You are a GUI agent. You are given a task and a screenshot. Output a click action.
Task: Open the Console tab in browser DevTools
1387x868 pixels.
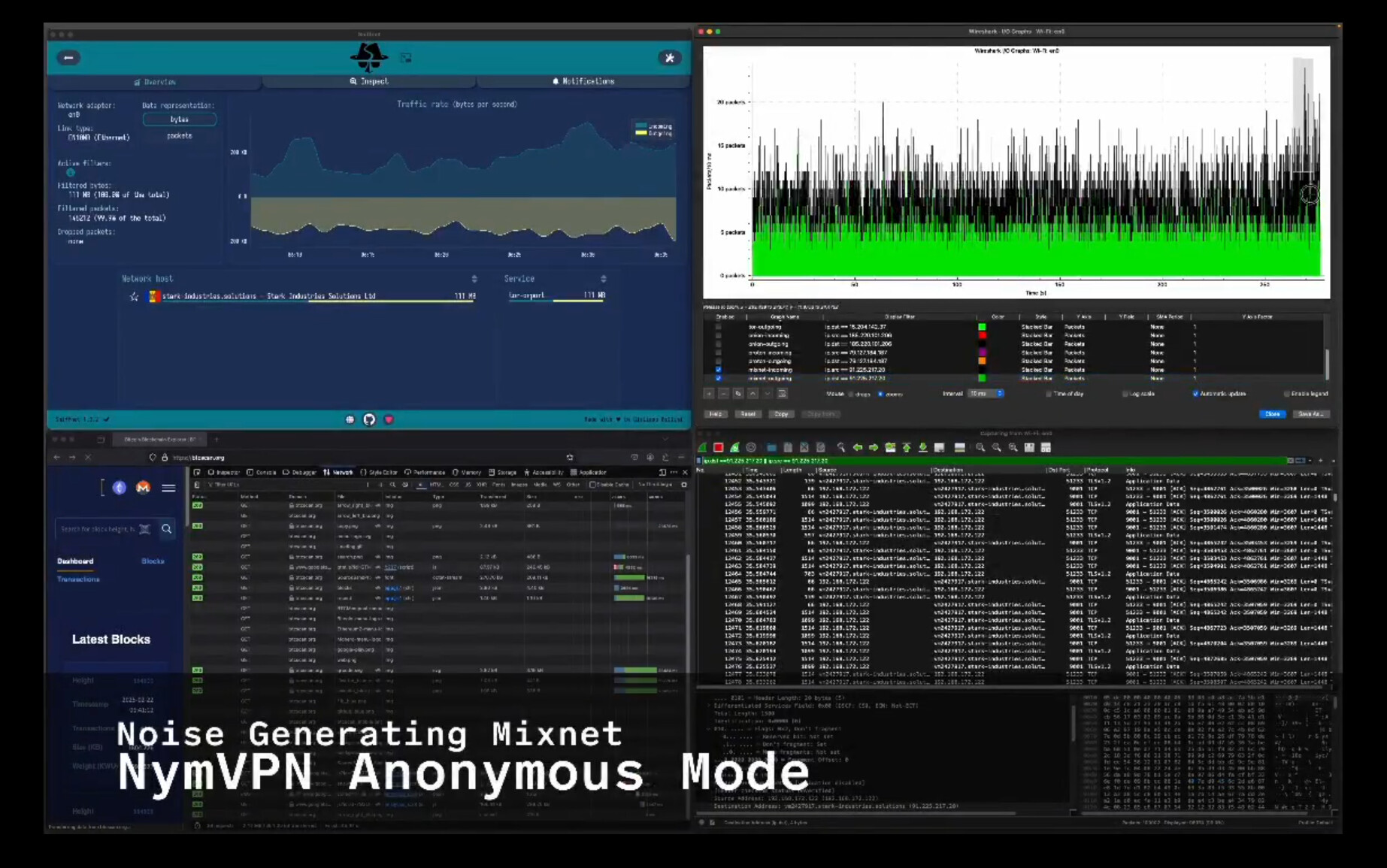(x=262, y=473)
